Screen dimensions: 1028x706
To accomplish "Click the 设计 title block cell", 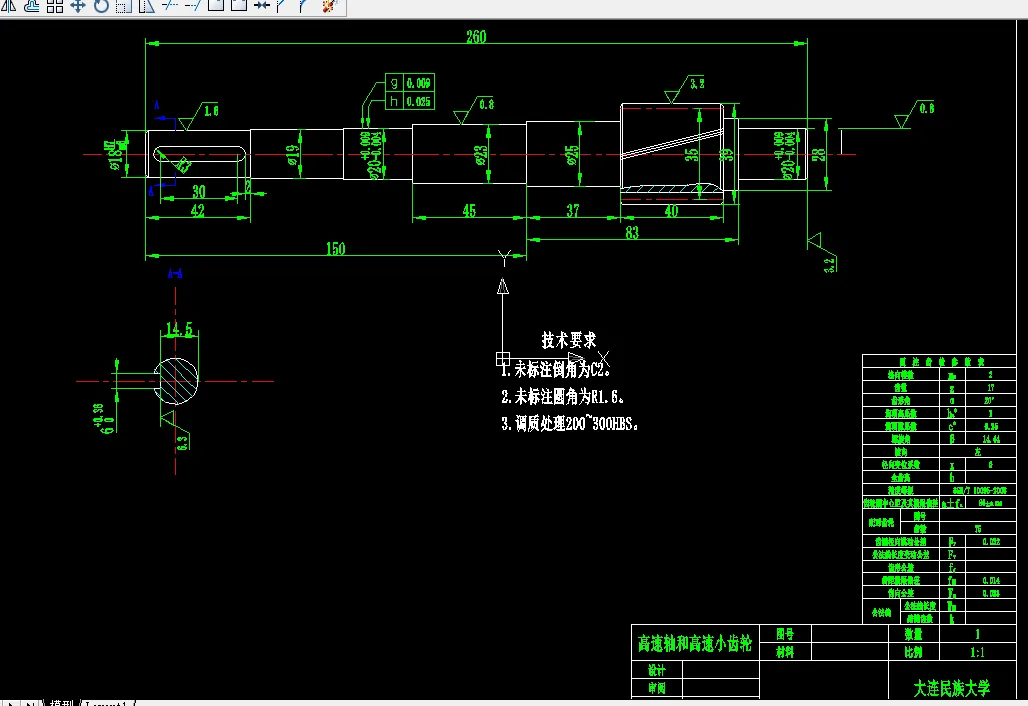I will 657,670.
